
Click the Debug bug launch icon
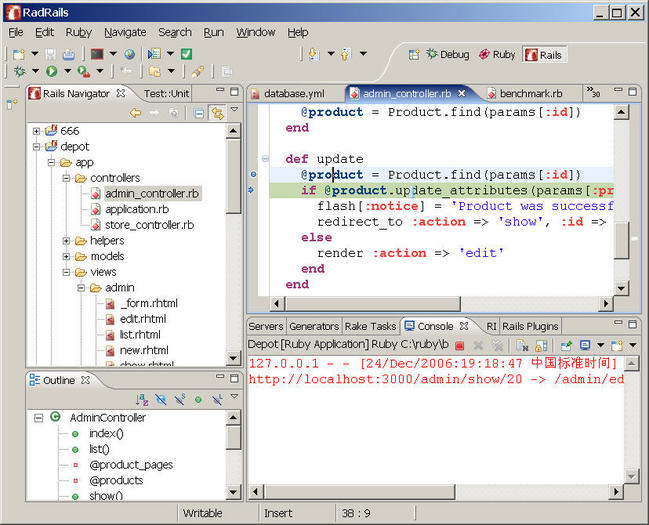point(19,71)
